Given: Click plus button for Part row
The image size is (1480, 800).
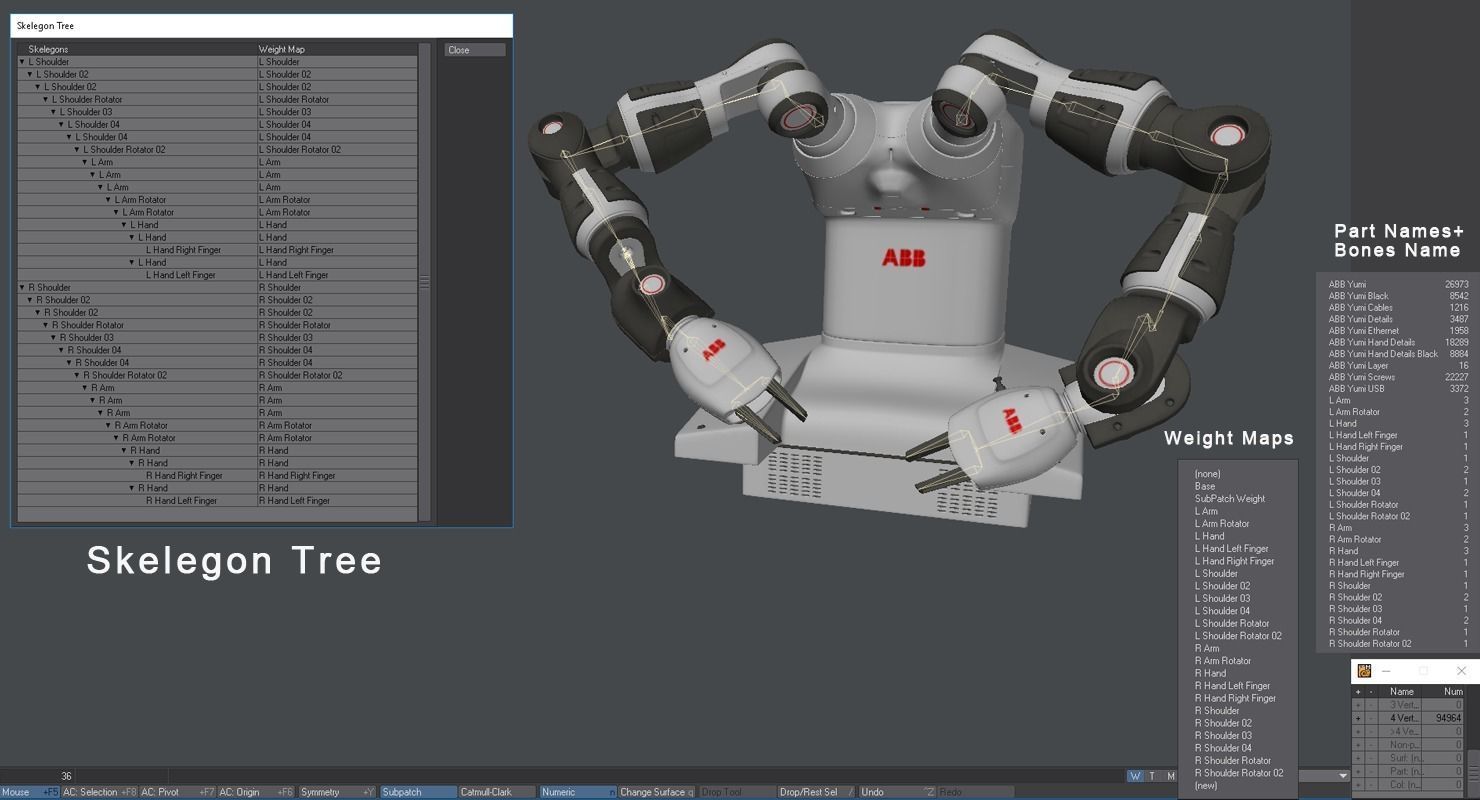Looking at the screenshot, I should click(x=1357, y=771).
